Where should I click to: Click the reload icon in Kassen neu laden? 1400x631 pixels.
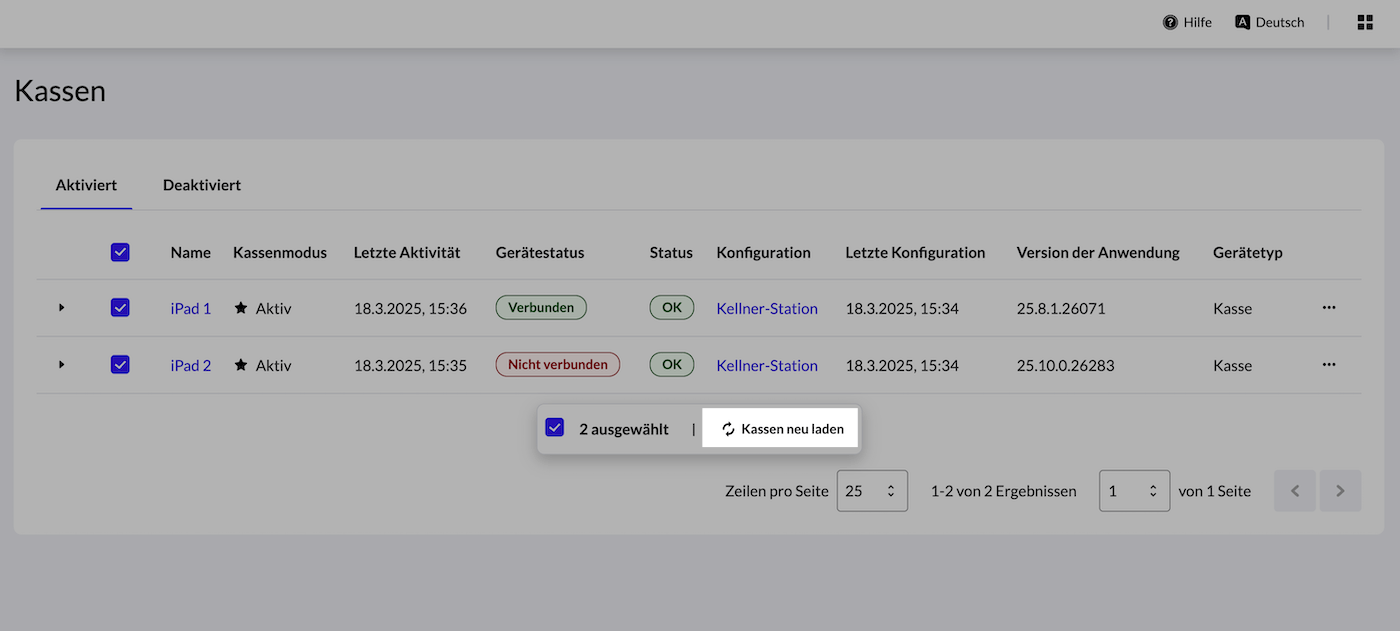729,429
